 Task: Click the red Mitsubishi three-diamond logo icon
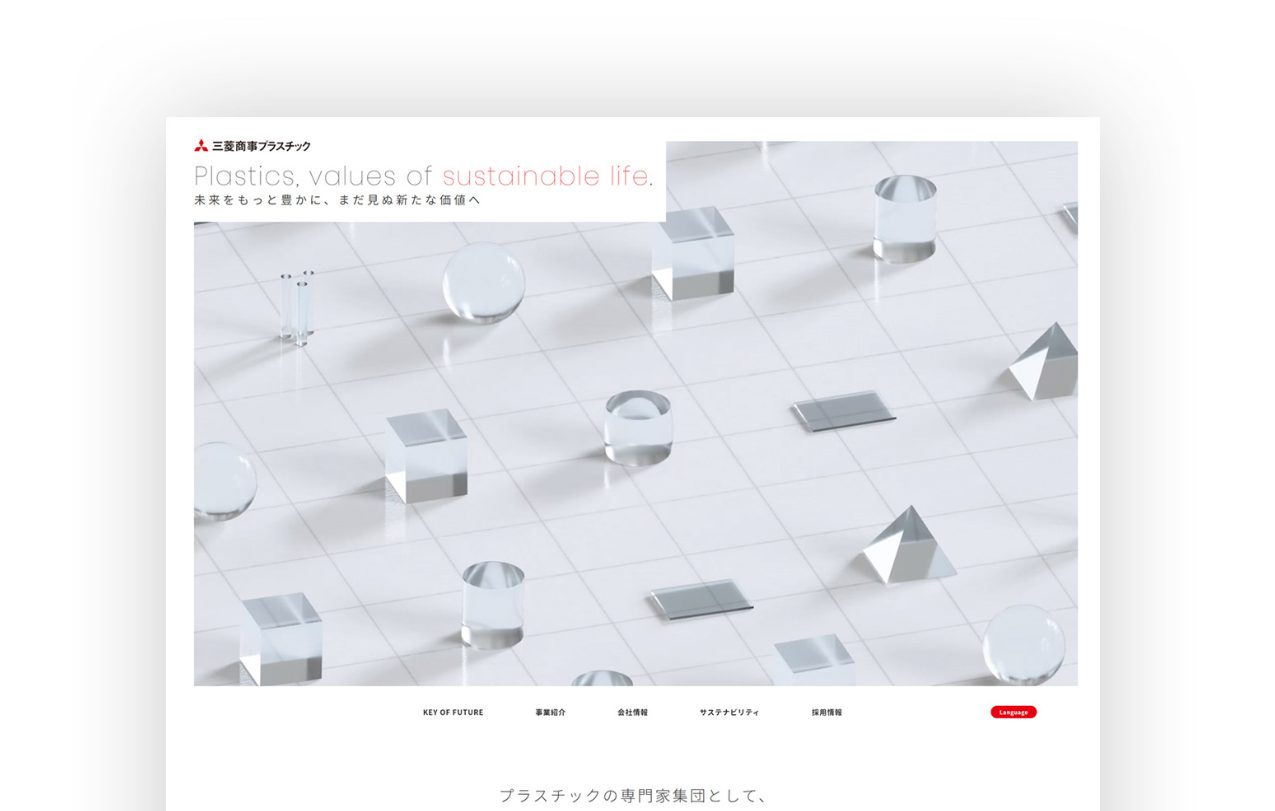pos(201,146)
